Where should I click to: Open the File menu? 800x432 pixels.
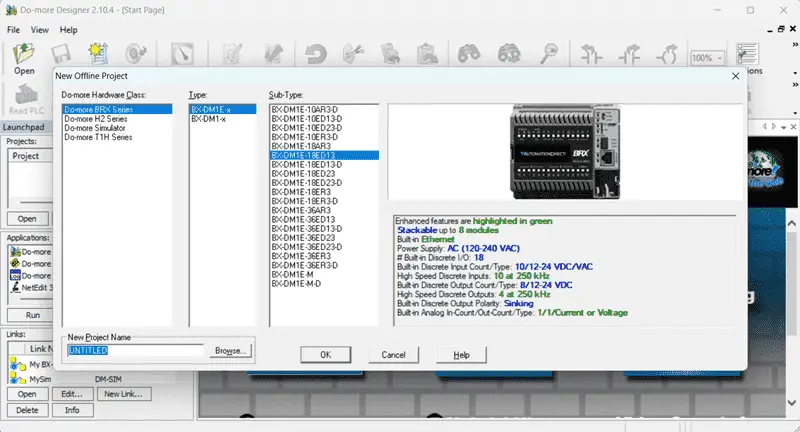point(13,30)
